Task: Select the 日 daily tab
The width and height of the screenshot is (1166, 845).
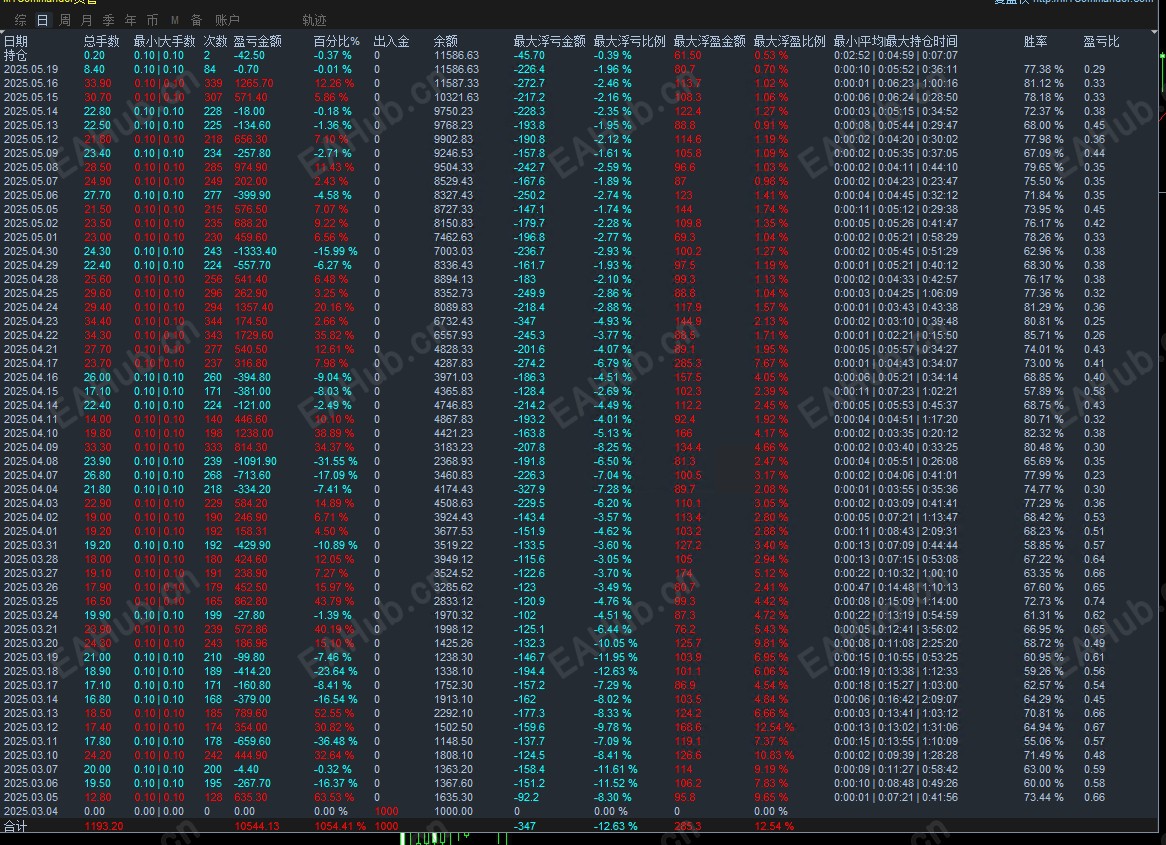Action: tap(42, 20)
